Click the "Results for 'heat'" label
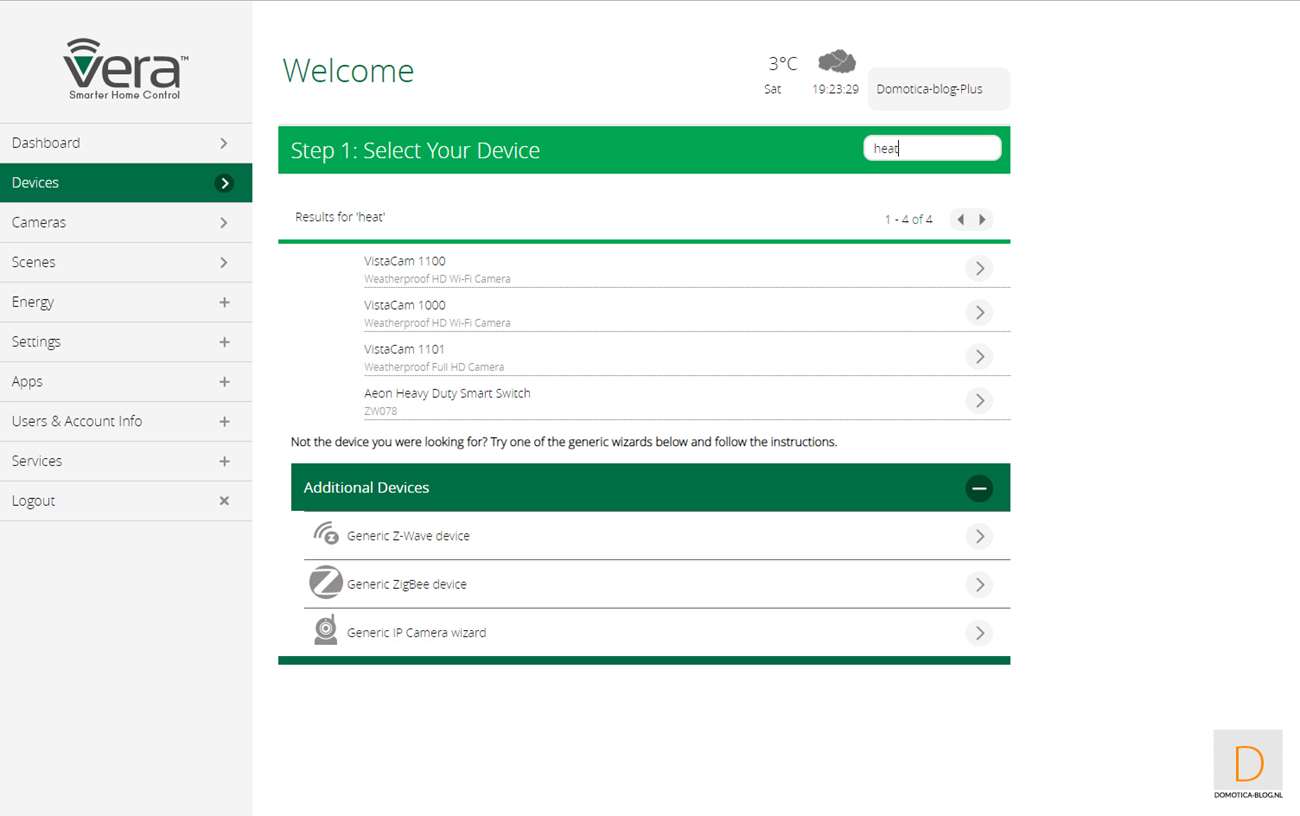The image size is (1300, 816). click(x=340, y=217)
